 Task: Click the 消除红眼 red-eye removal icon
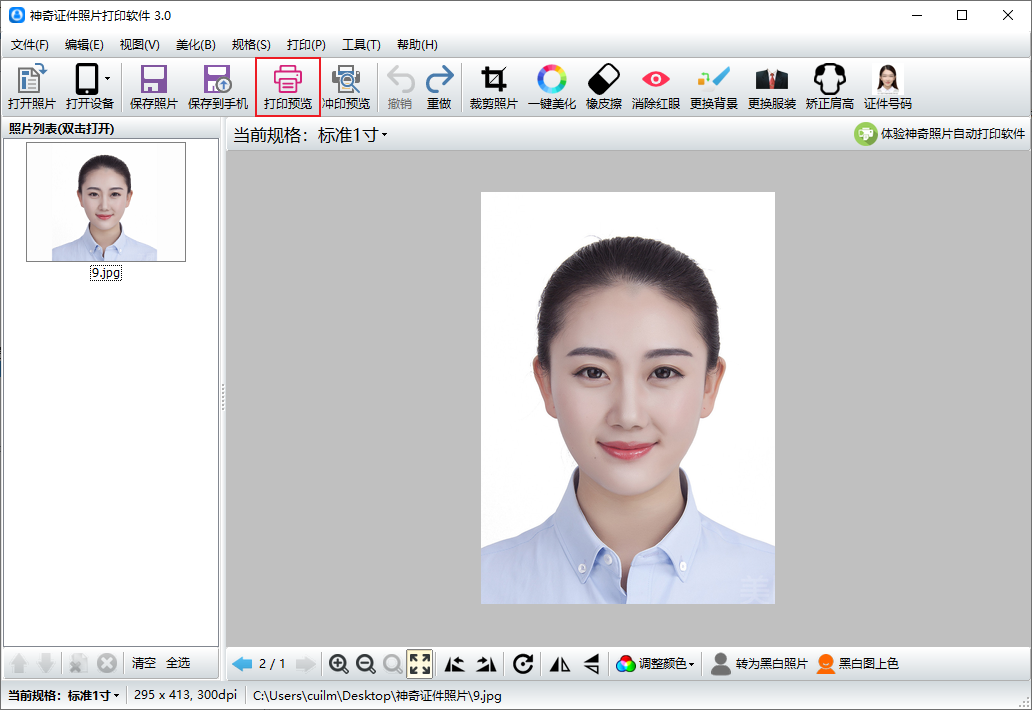point(656,80)
